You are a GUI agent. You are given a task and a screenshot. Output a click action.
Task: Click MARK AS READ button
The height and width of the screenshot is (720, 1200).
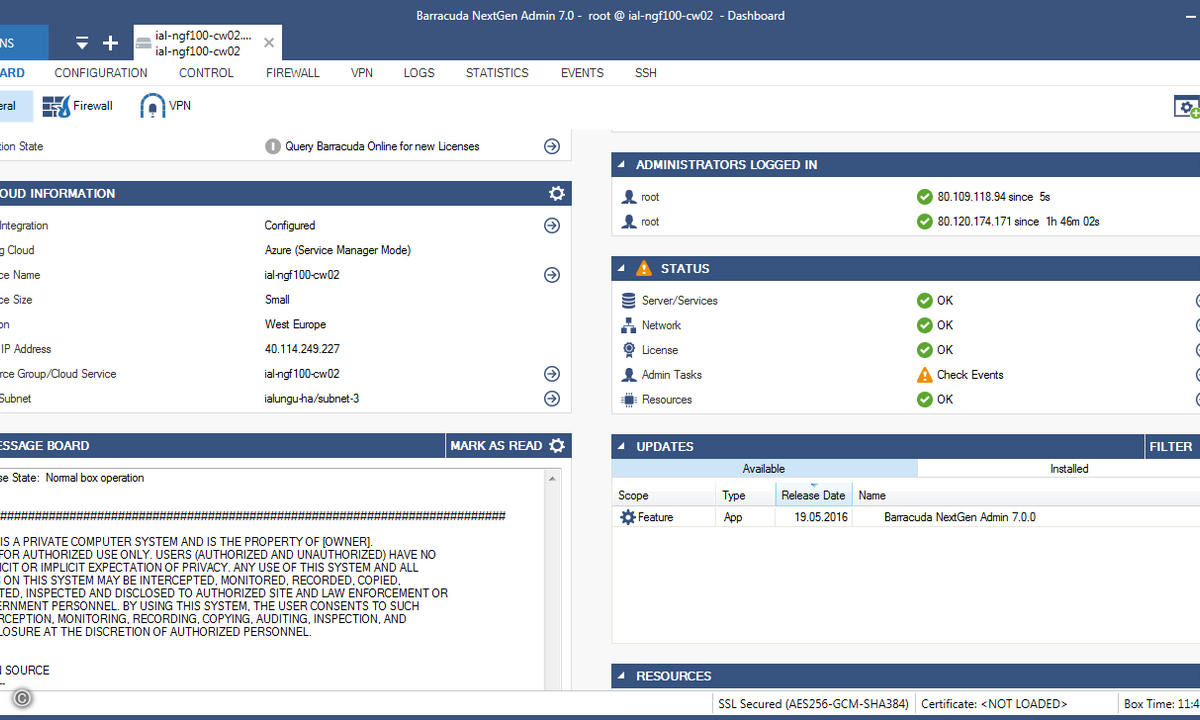pos(496,446)
